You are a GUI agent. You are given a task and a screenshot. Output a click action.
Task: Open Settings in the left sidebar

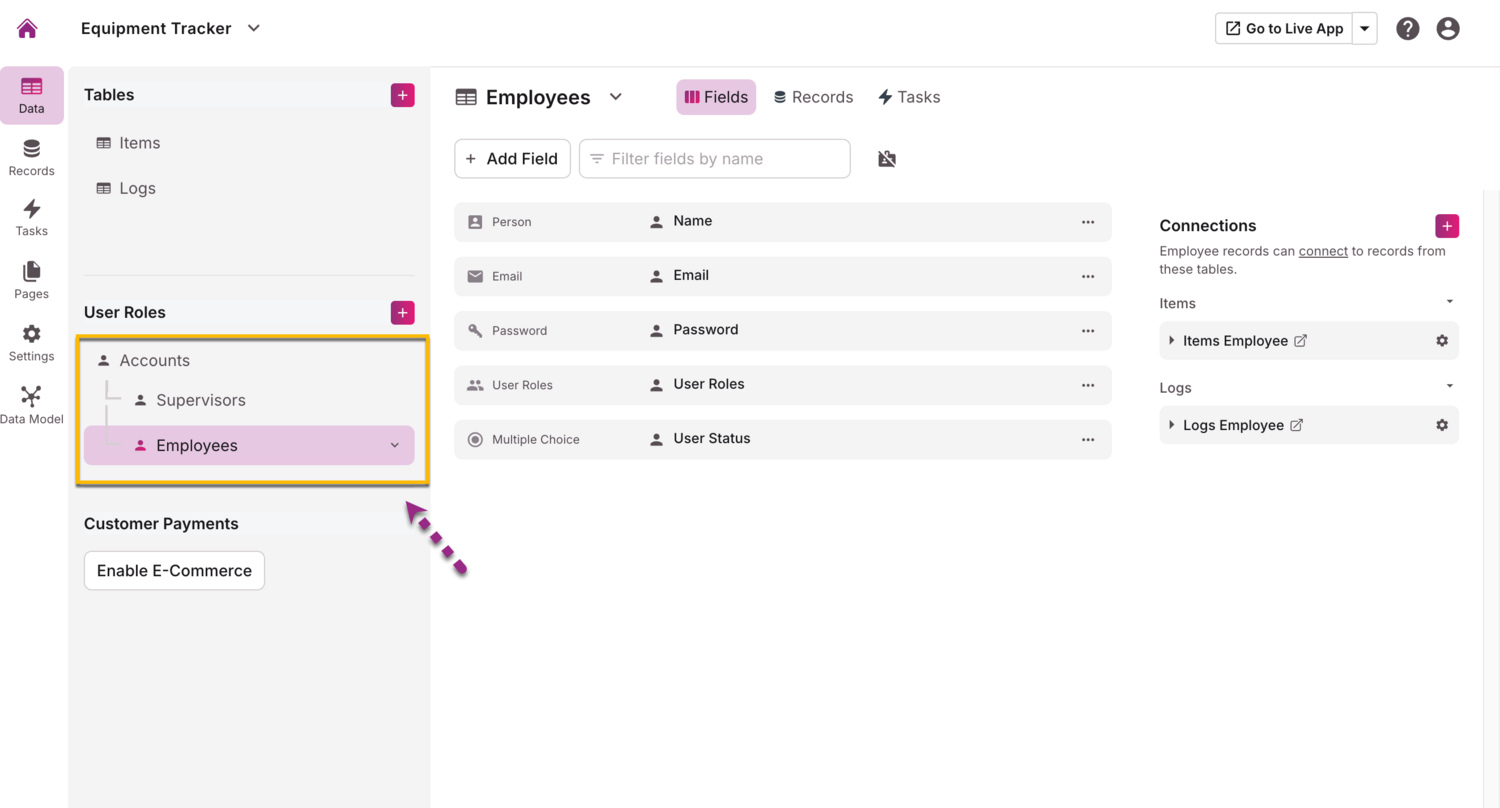(31, 343)
